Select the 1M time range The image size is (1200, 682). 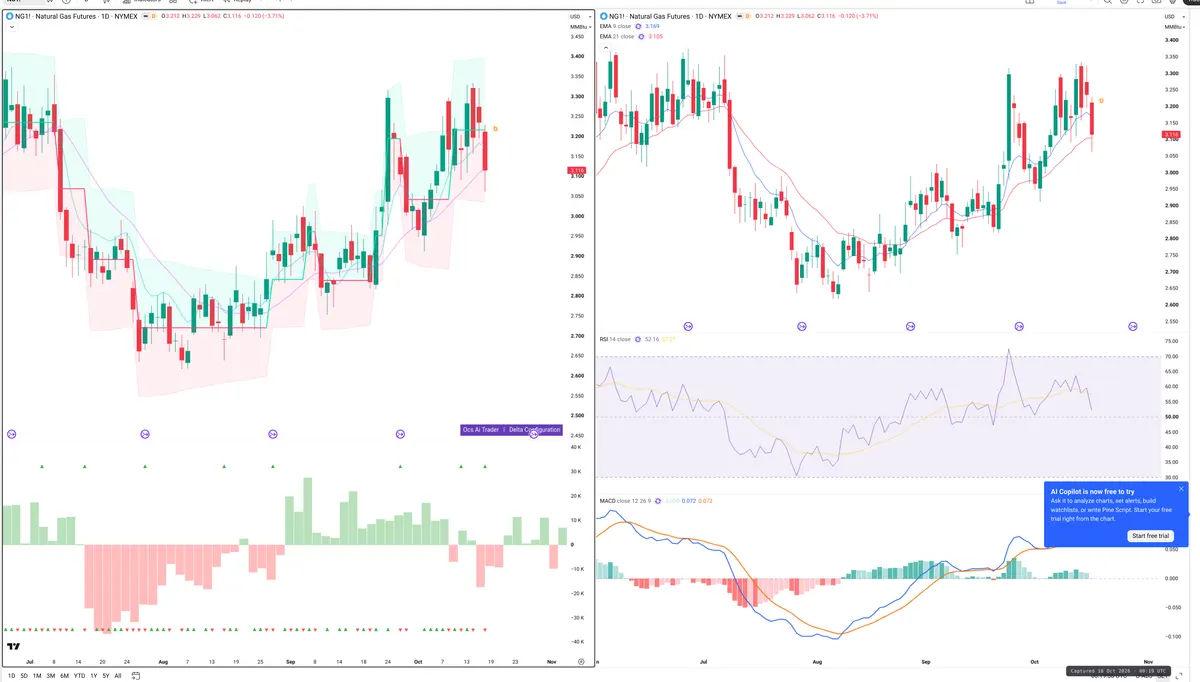click(x=37, y=676)
